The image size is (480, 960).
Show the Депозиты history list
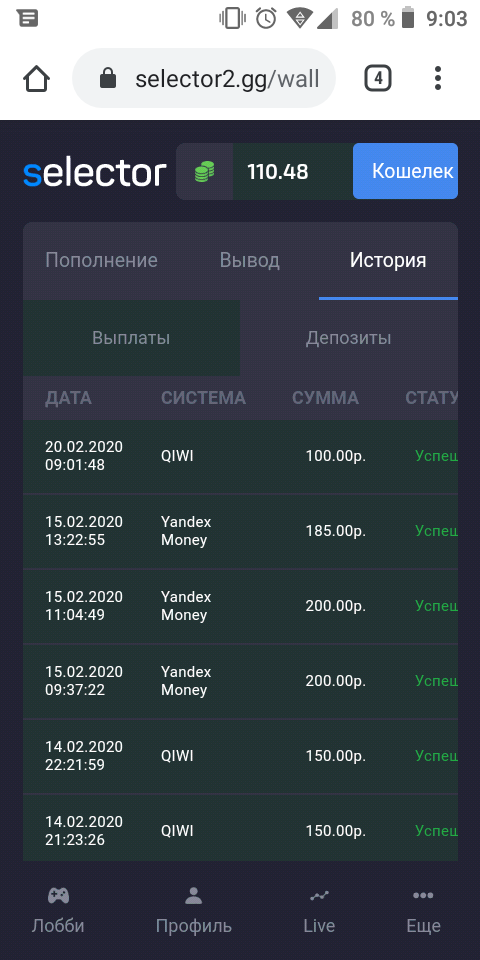pyautogui.click(x=348, y=338)
